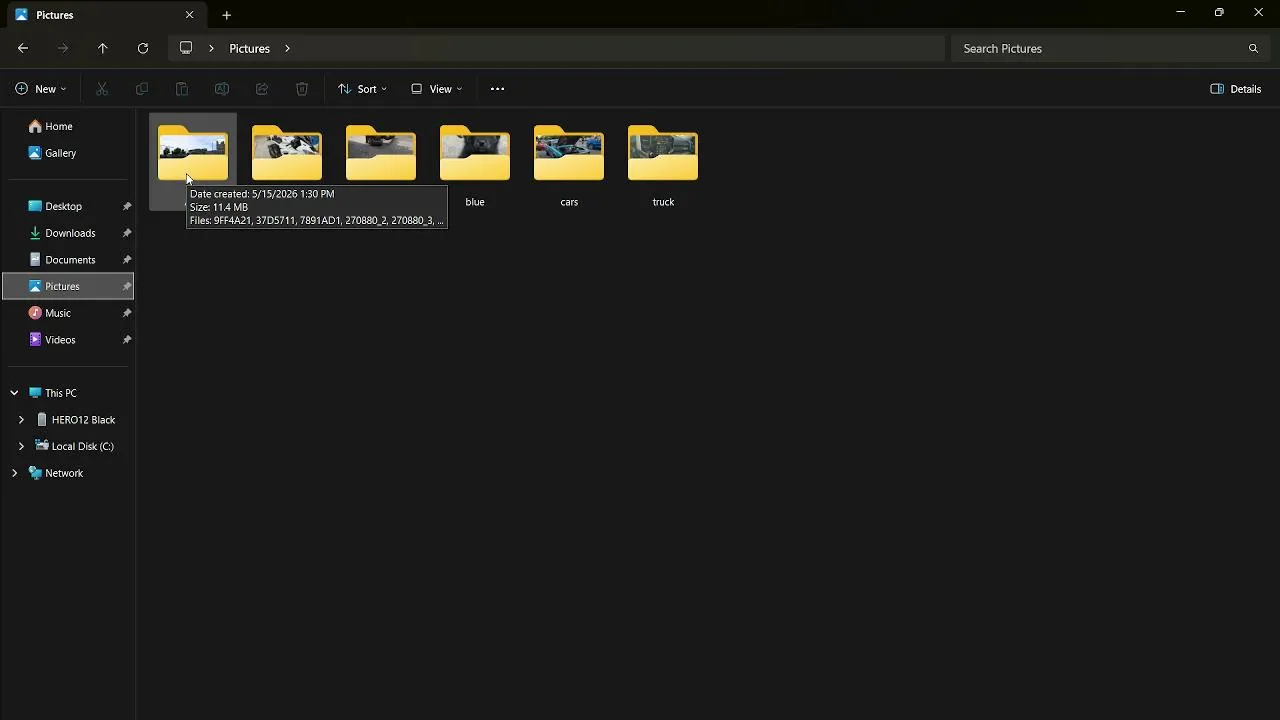Select Local Disk (C:)

(x=75, y=446)
